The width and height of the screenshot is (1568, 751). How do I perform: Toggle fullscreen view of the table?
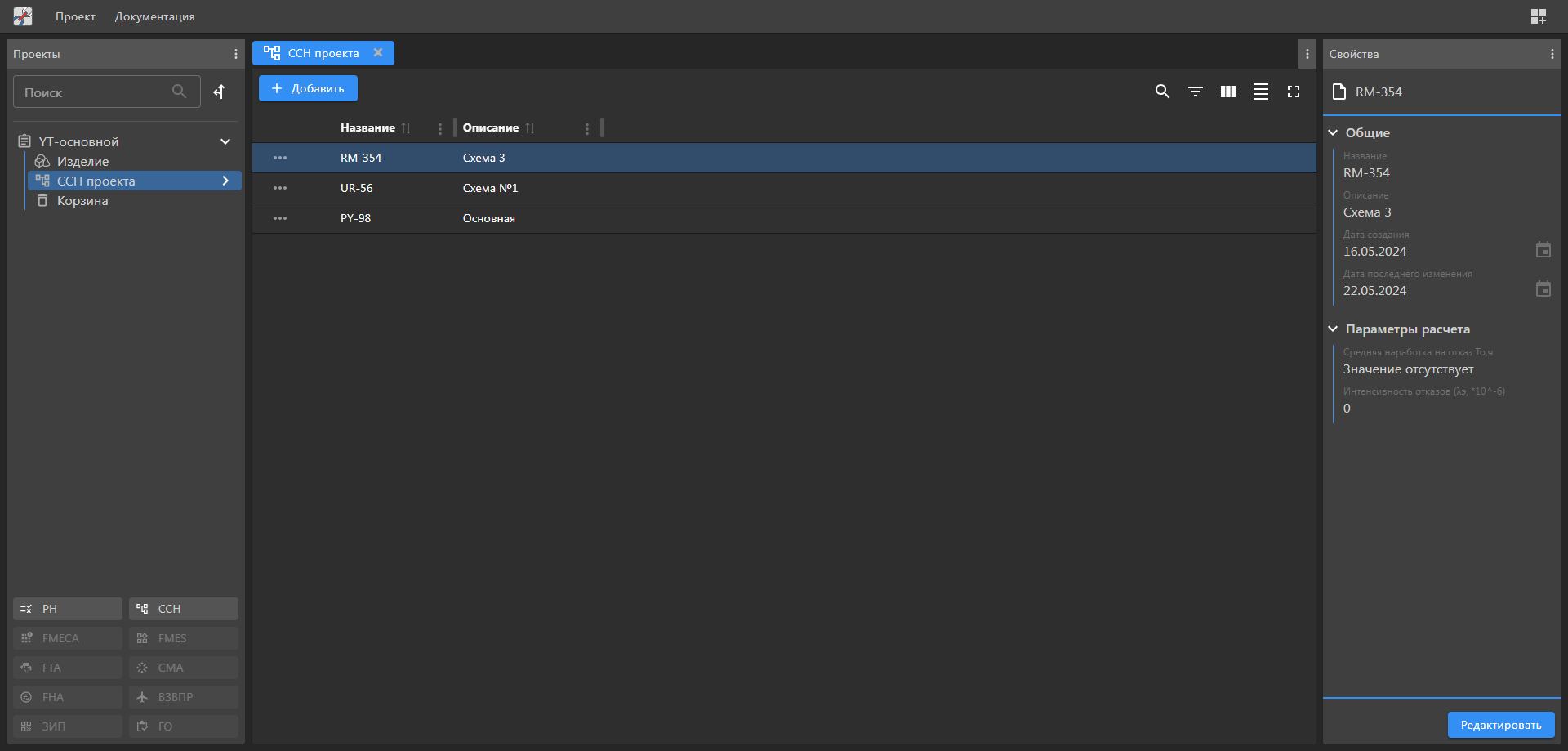(1293, 92)
